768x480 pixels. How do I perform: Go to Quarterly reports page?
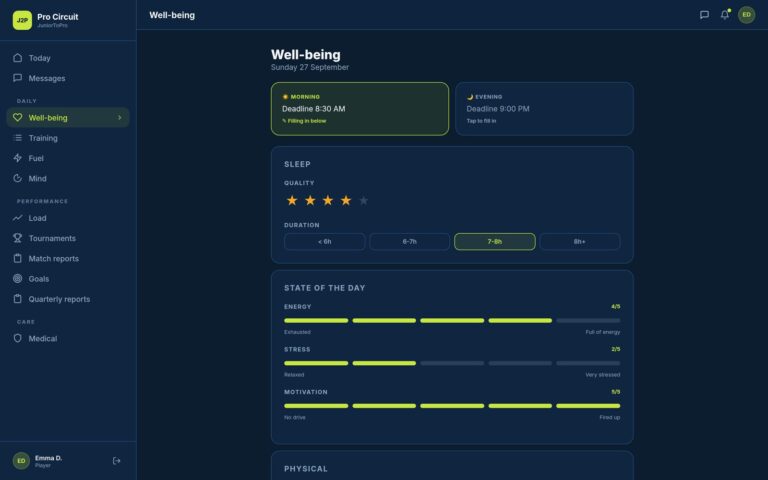[68, 299]
